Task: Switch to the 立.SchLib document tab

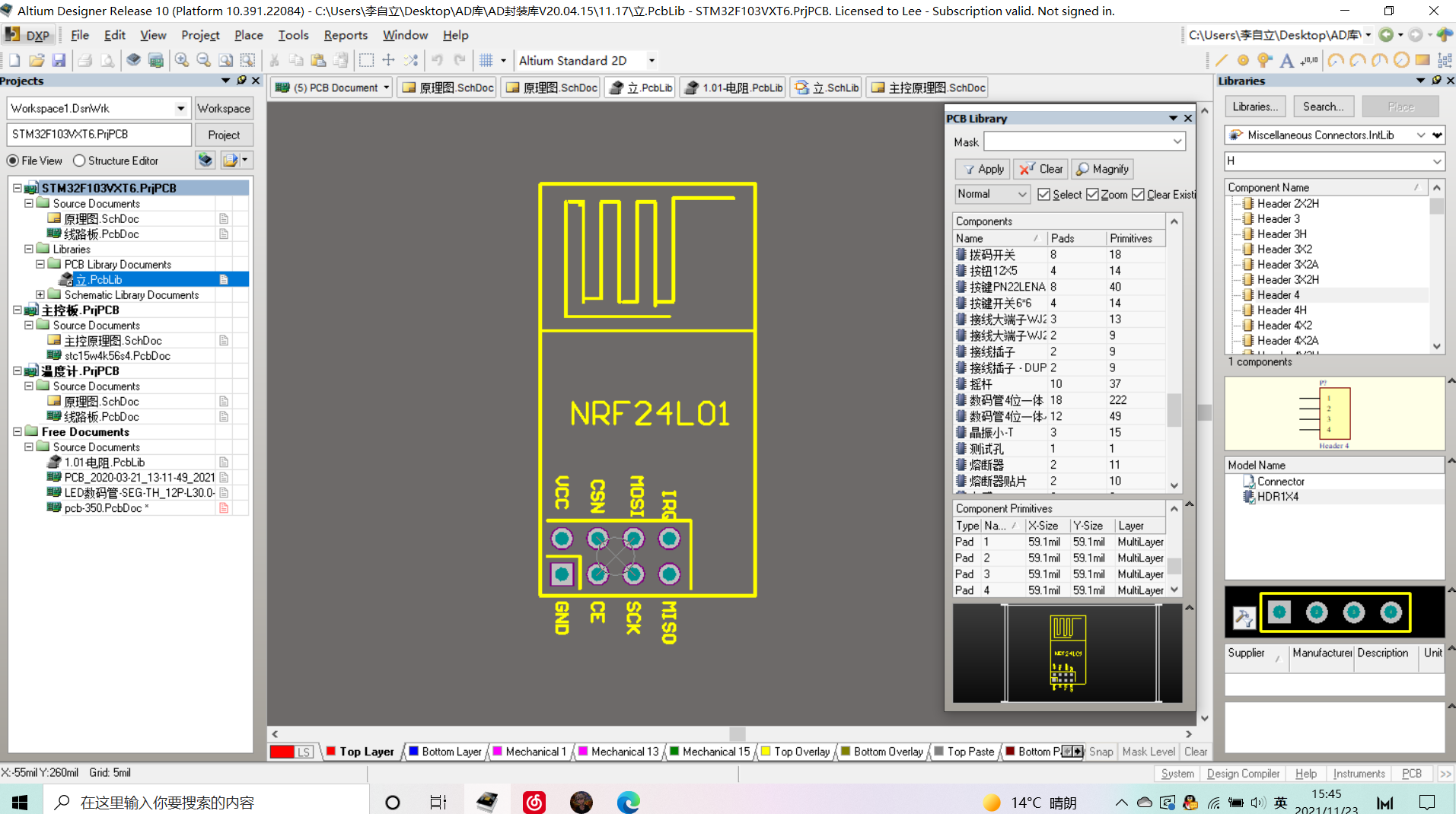Action: (x=827, y=87)
